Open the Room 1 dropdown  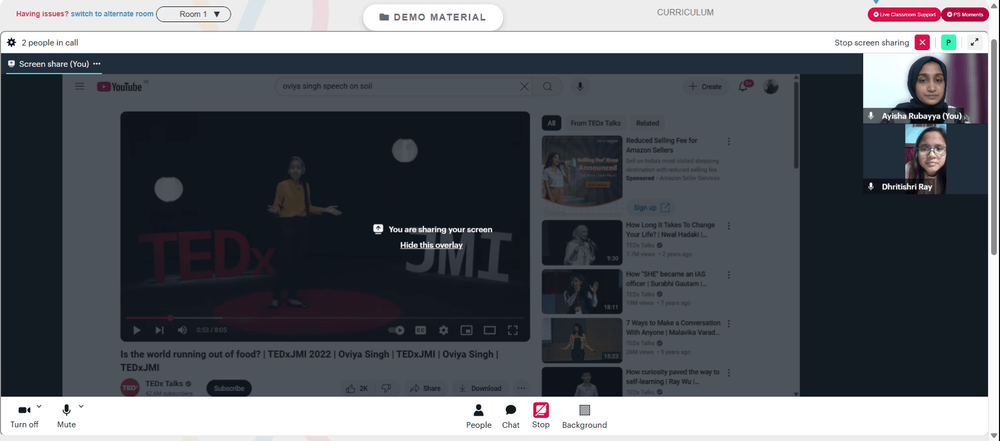coord(194,14)
